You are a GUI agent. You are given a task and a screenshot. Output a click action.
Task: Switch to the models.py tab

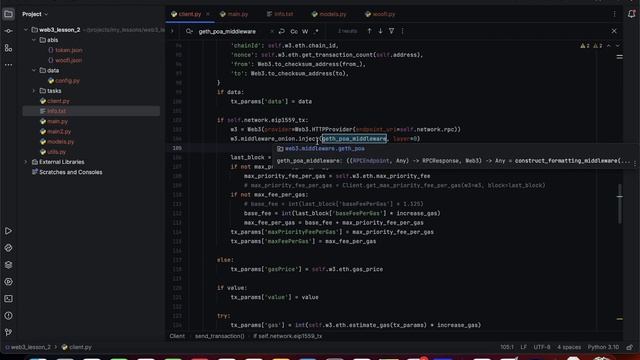tap(329, 14)
